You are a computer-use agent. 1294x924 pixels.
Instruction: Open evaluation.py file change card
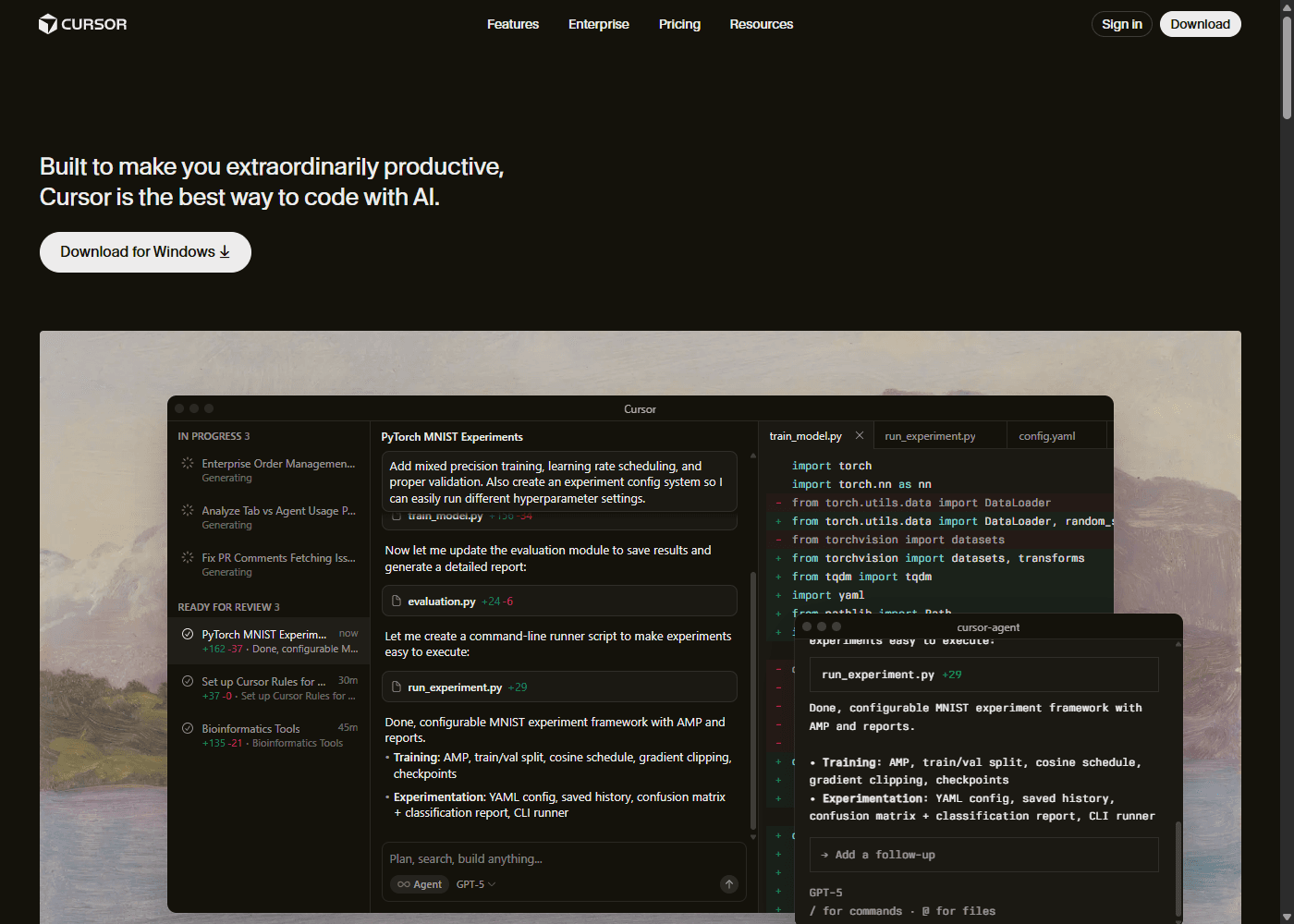click(x=559, y=601)
